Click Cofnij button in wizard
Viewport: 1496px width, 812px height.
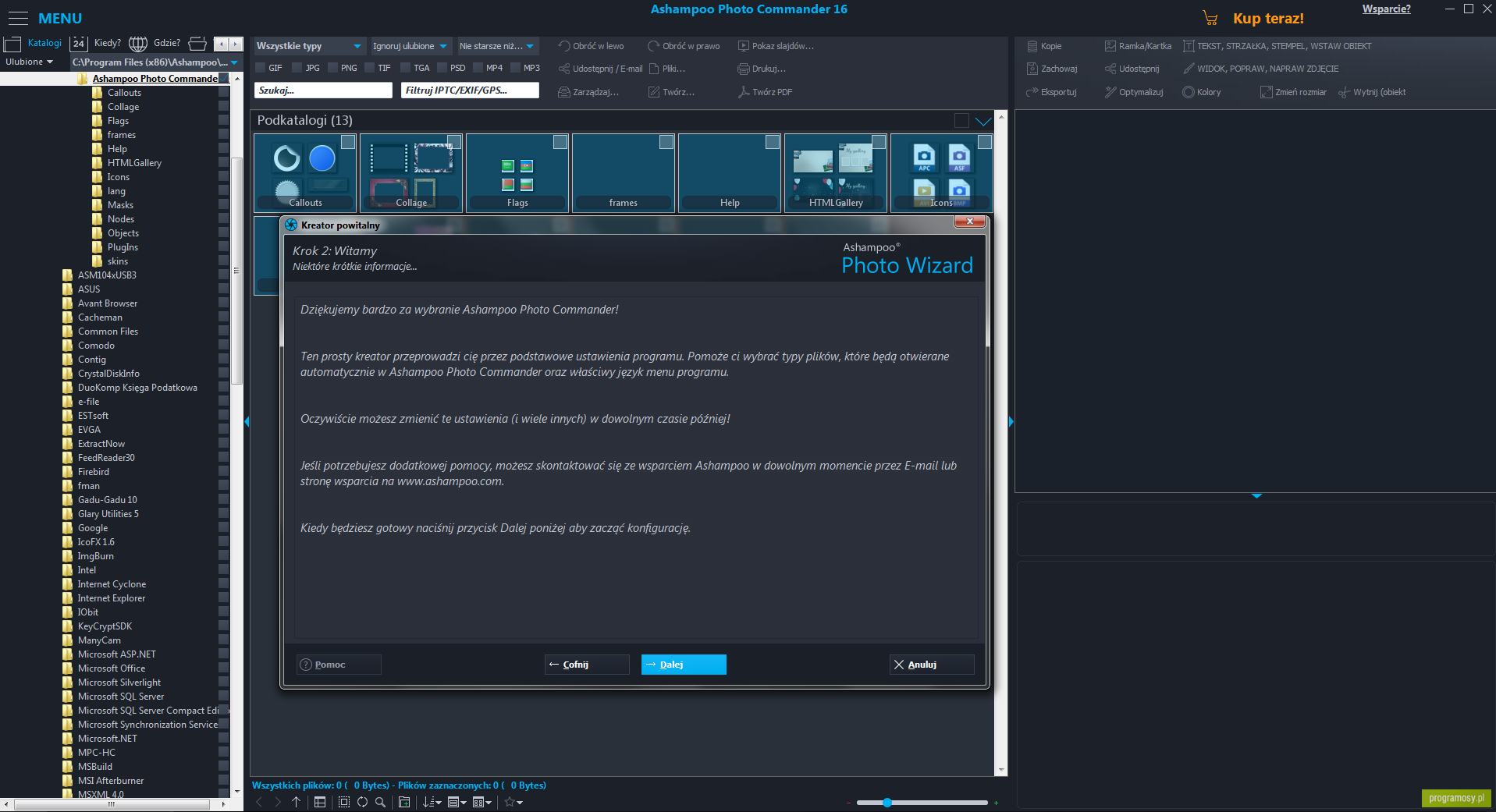pyautogui.click(x=587, y=665)
